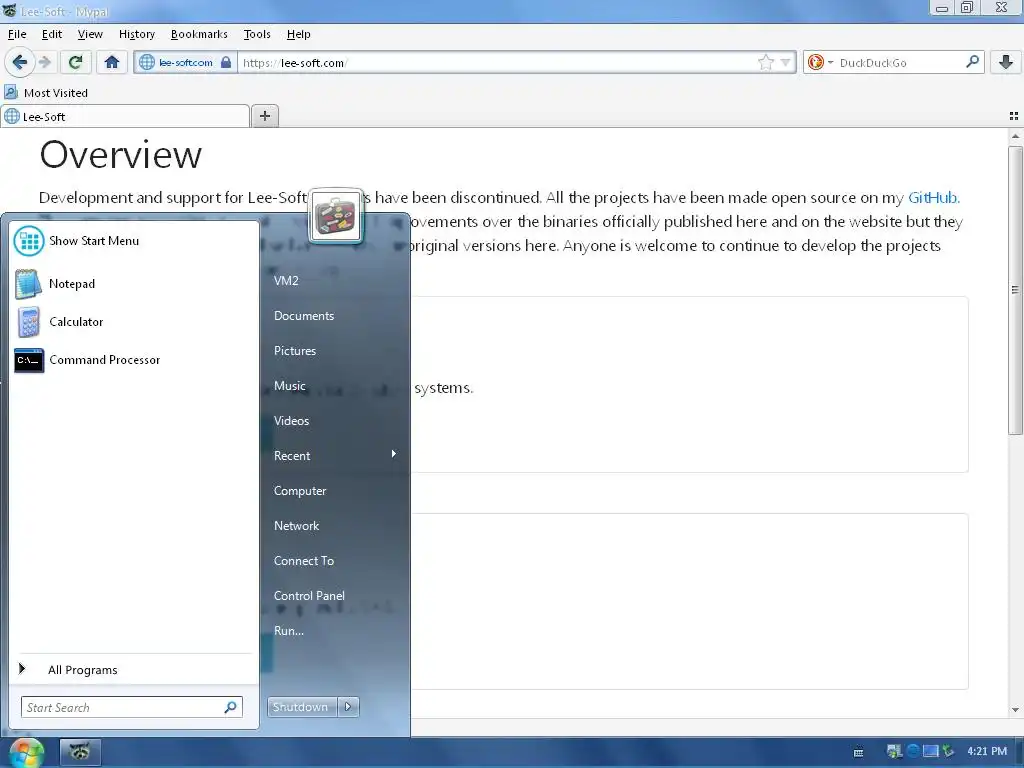Screen dimensions: 1024x768
Task: Expand the shutdown options arrow
Action: (x=348, y=707)
